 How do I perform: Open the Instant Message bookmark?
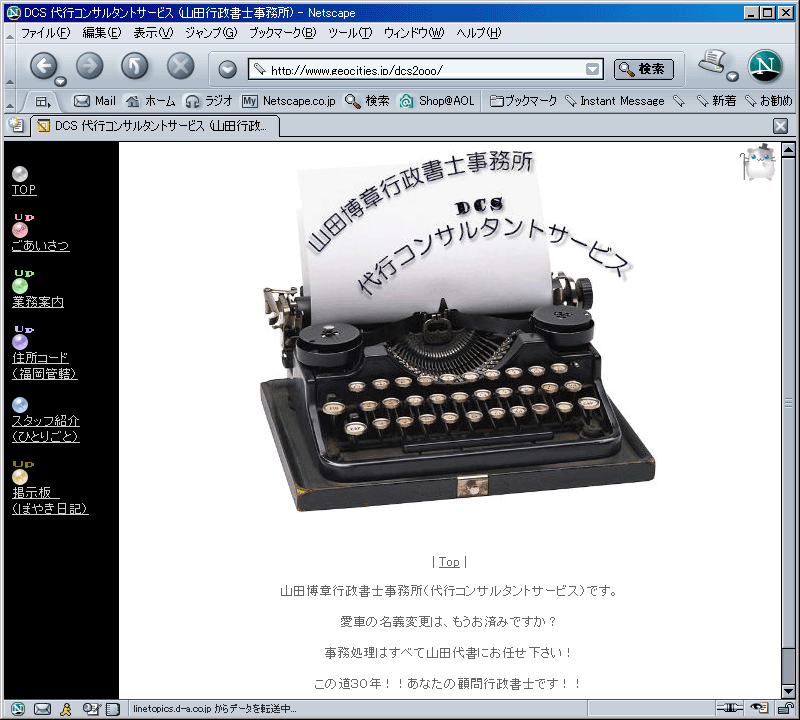pyautogui.click(x=615, y=101)
